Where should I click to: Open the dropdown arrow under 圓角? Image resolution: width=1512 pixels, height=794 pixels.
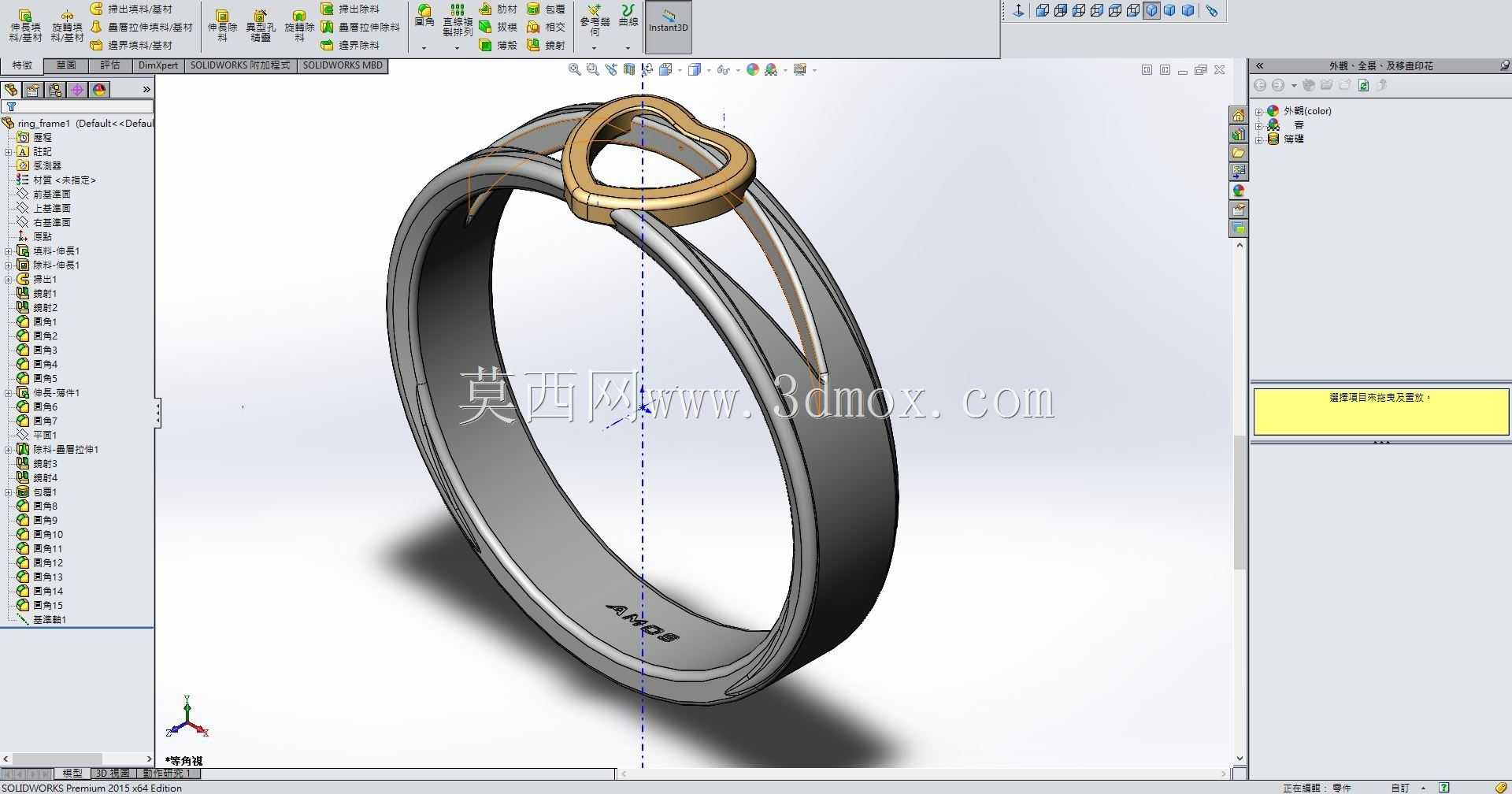[x=424, y=48]
